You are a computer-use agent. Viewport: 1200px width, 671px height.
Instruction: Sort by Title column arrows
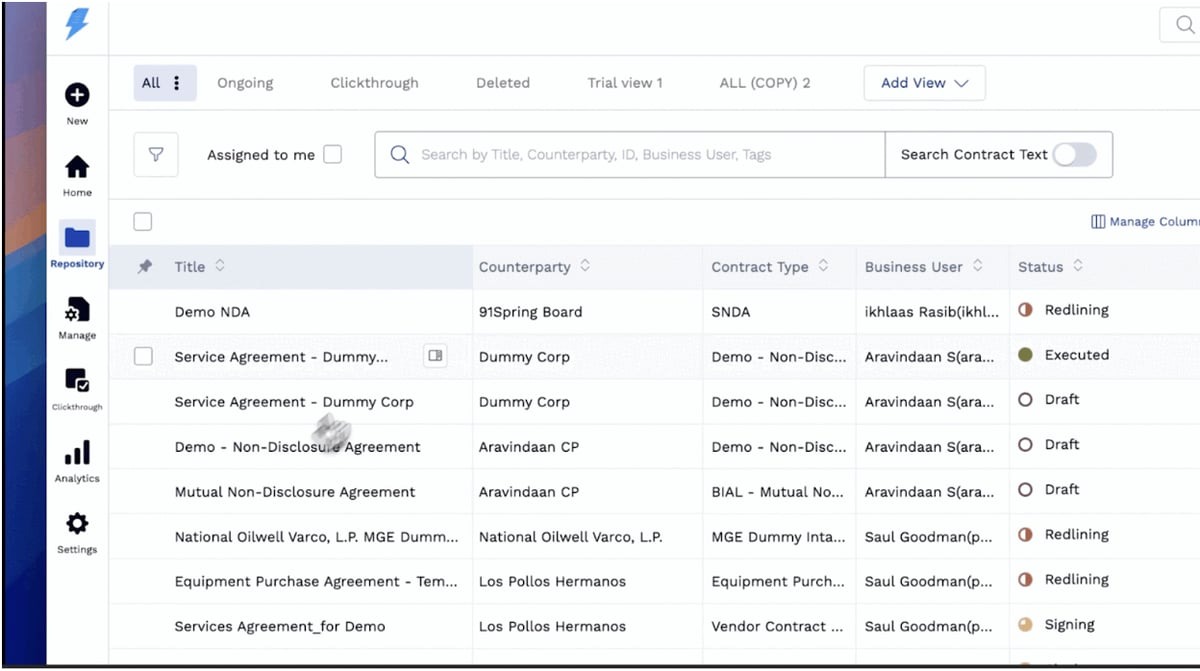tap(220, 266)
